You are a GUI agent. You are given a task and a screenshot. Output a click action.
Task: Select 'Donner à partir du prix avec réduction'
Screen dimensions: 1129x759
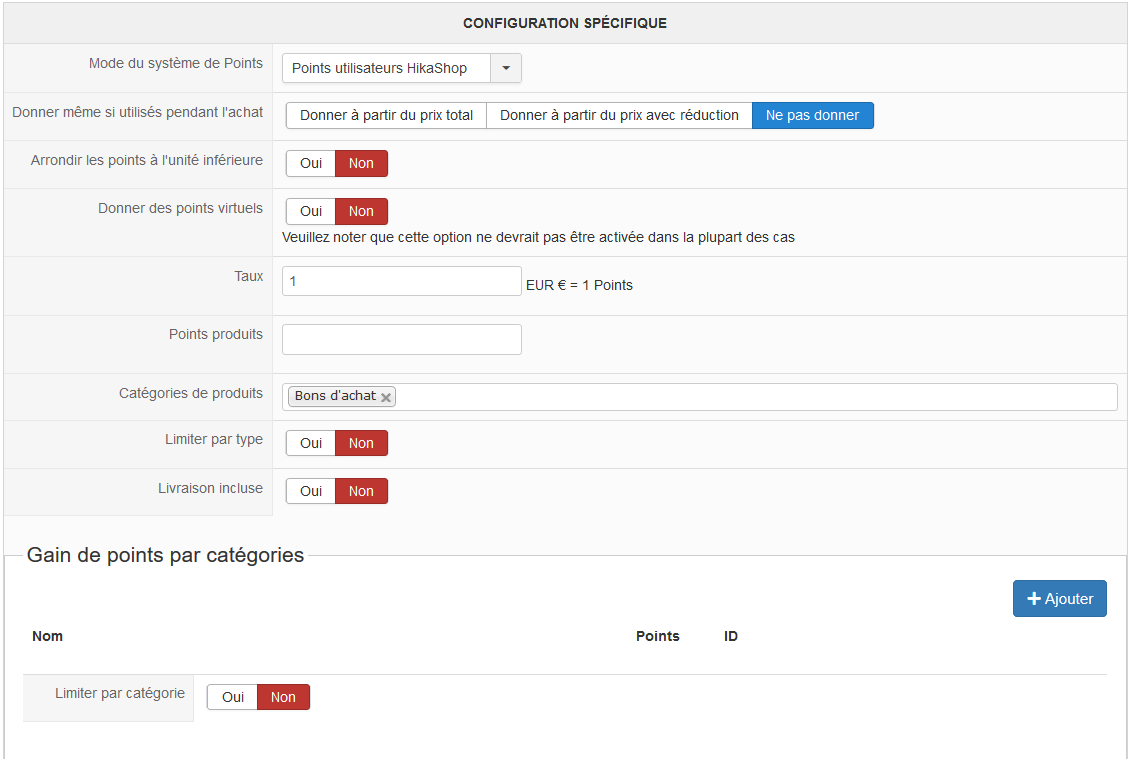coord(619,116)
